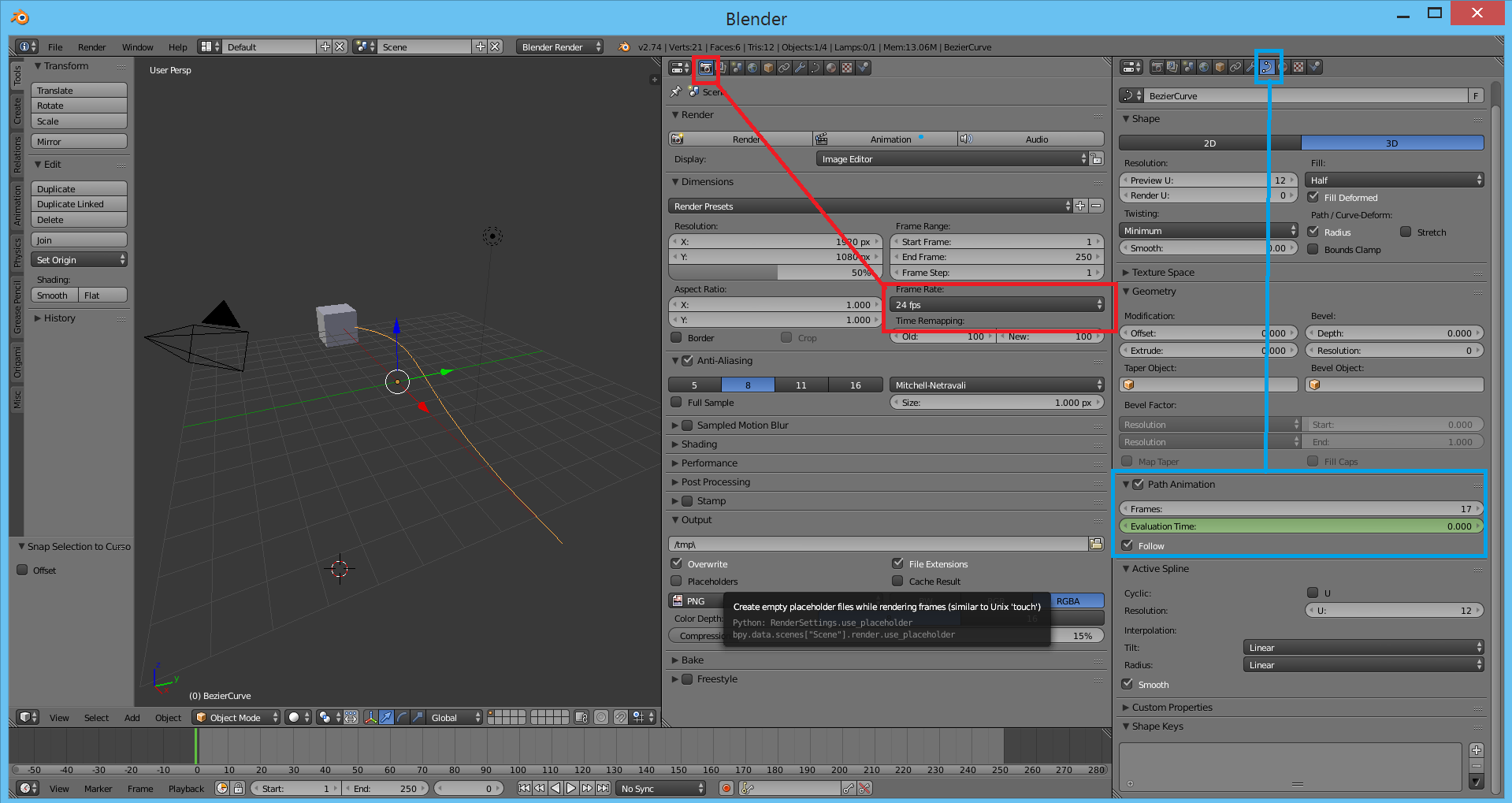
Task: Open the Twisting Minimum dropdown
Action: (x=1208, y=230)
